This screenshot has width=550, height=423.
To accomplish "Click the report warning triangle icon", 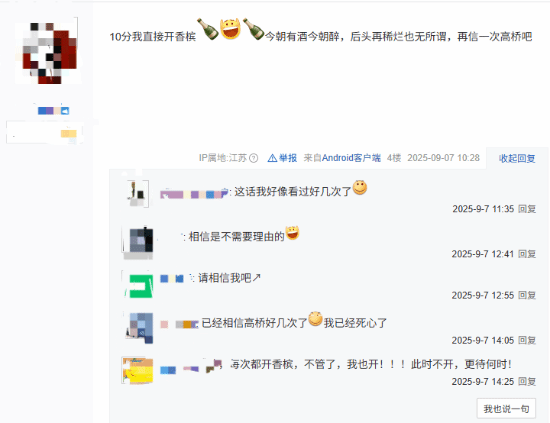I will (x=272, y=158).
